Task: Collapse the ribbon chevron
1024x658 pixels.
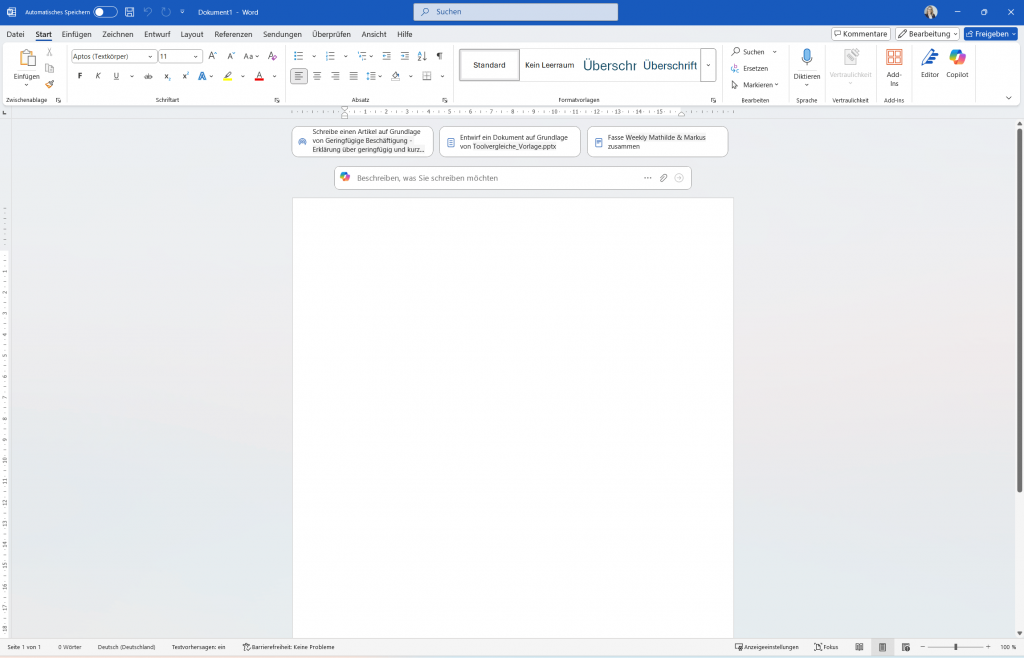Action: [1008, 98]
